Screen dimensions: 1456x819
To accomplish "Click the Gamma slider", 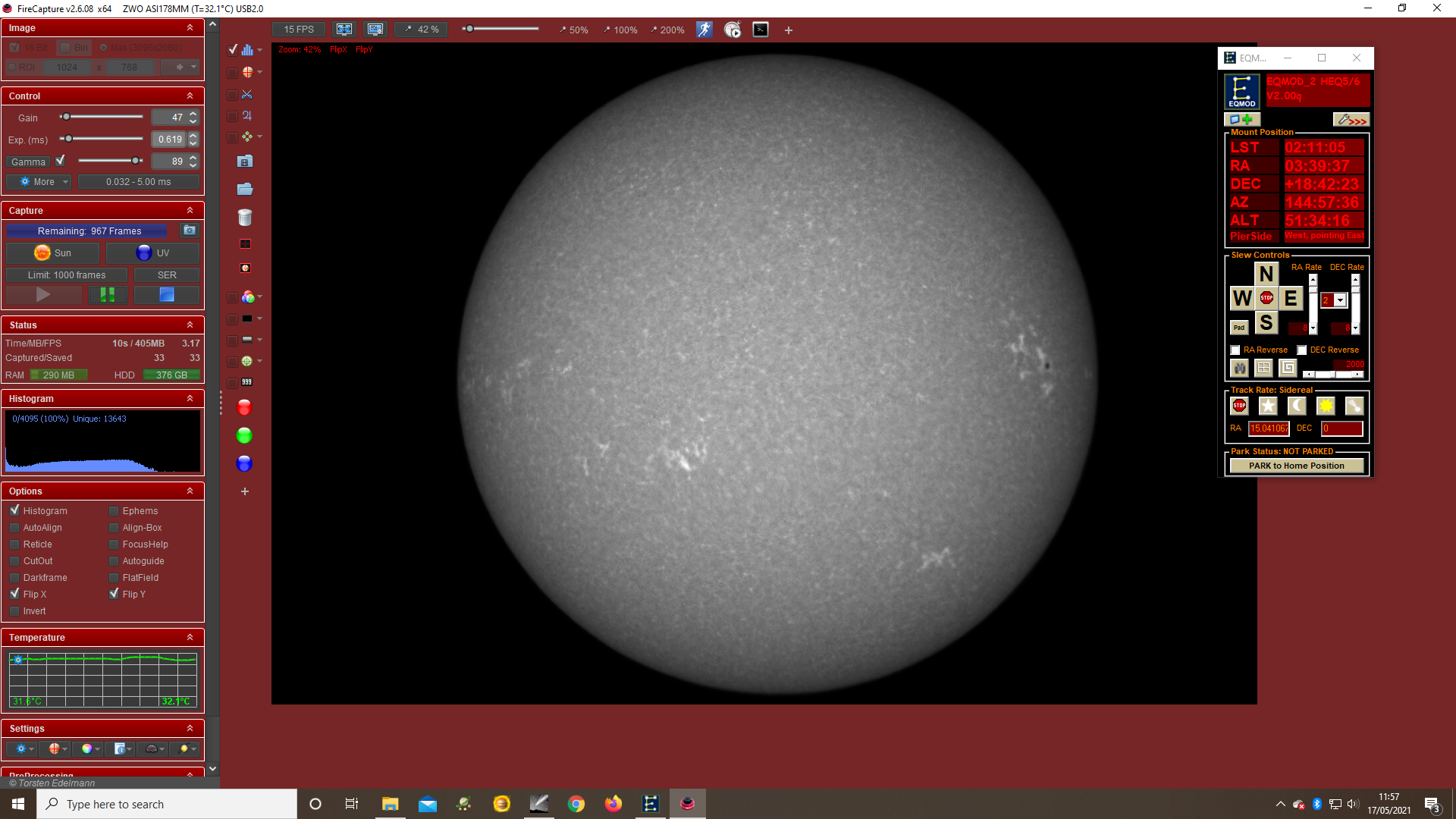I will tap(111, 161).
